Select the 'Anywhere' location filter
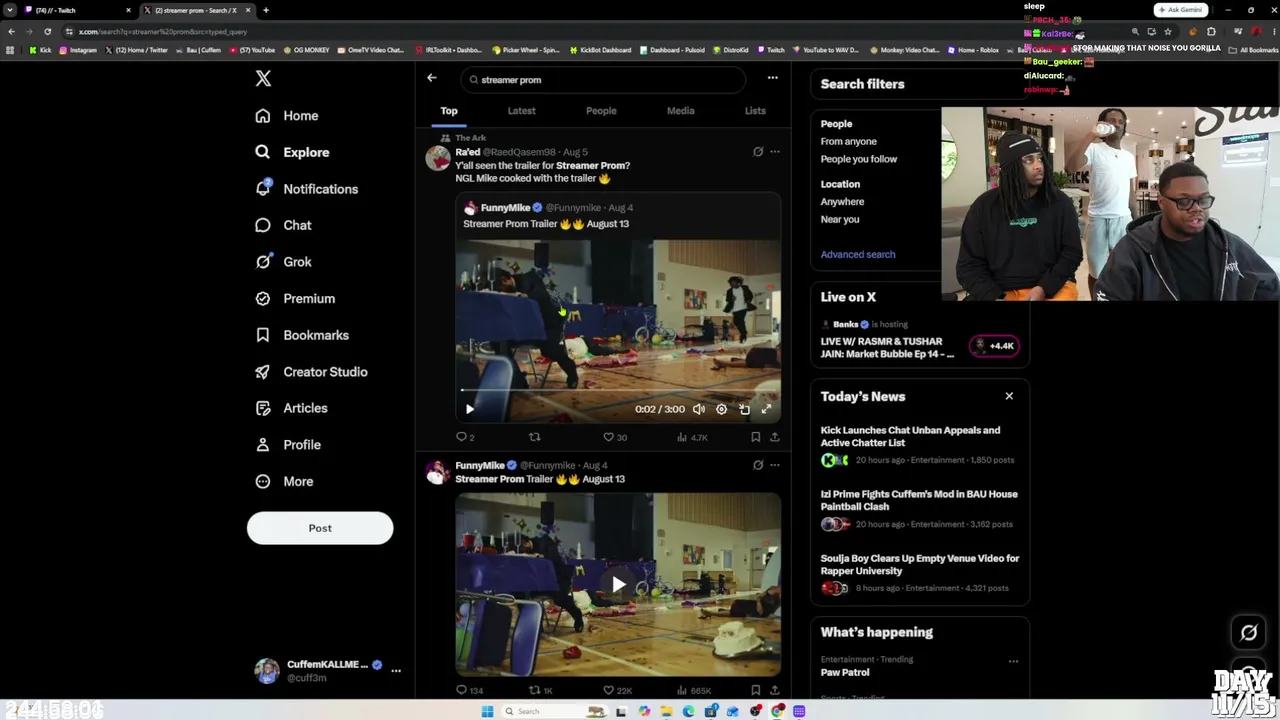 [843, 202]
